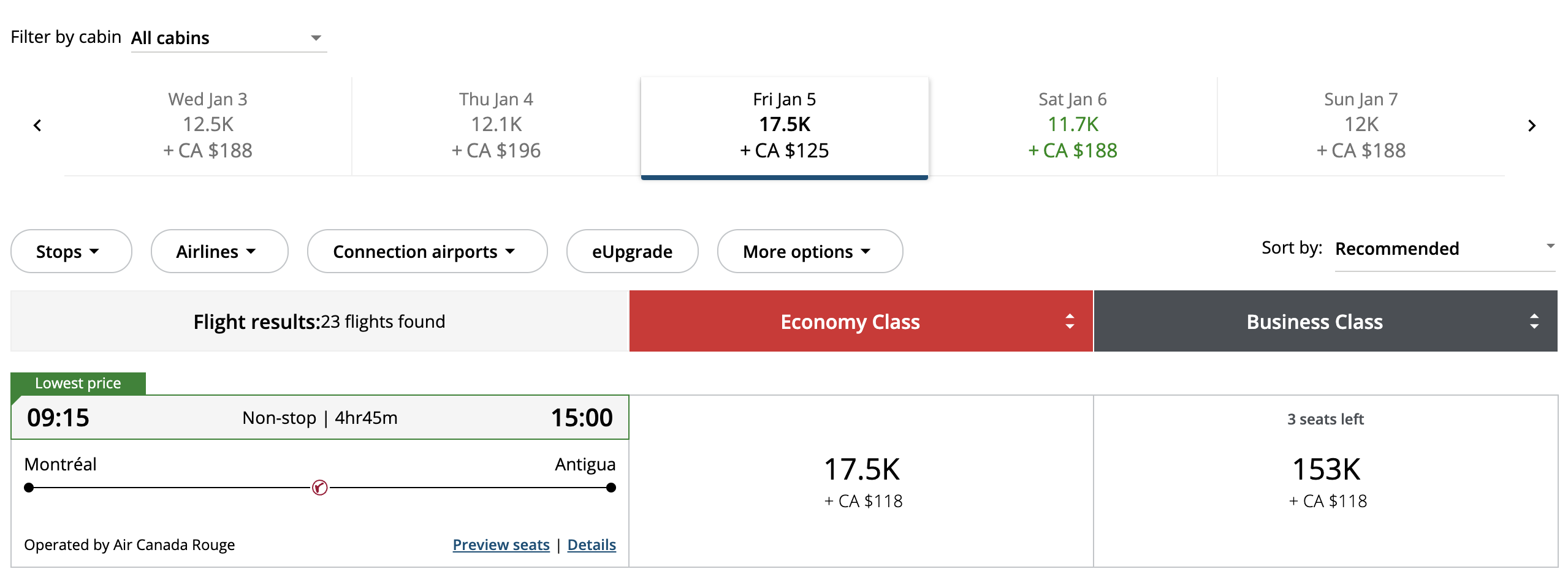1568x577 pixels.
Task: Expand the Airlines filter
Action: coord(219,251)
